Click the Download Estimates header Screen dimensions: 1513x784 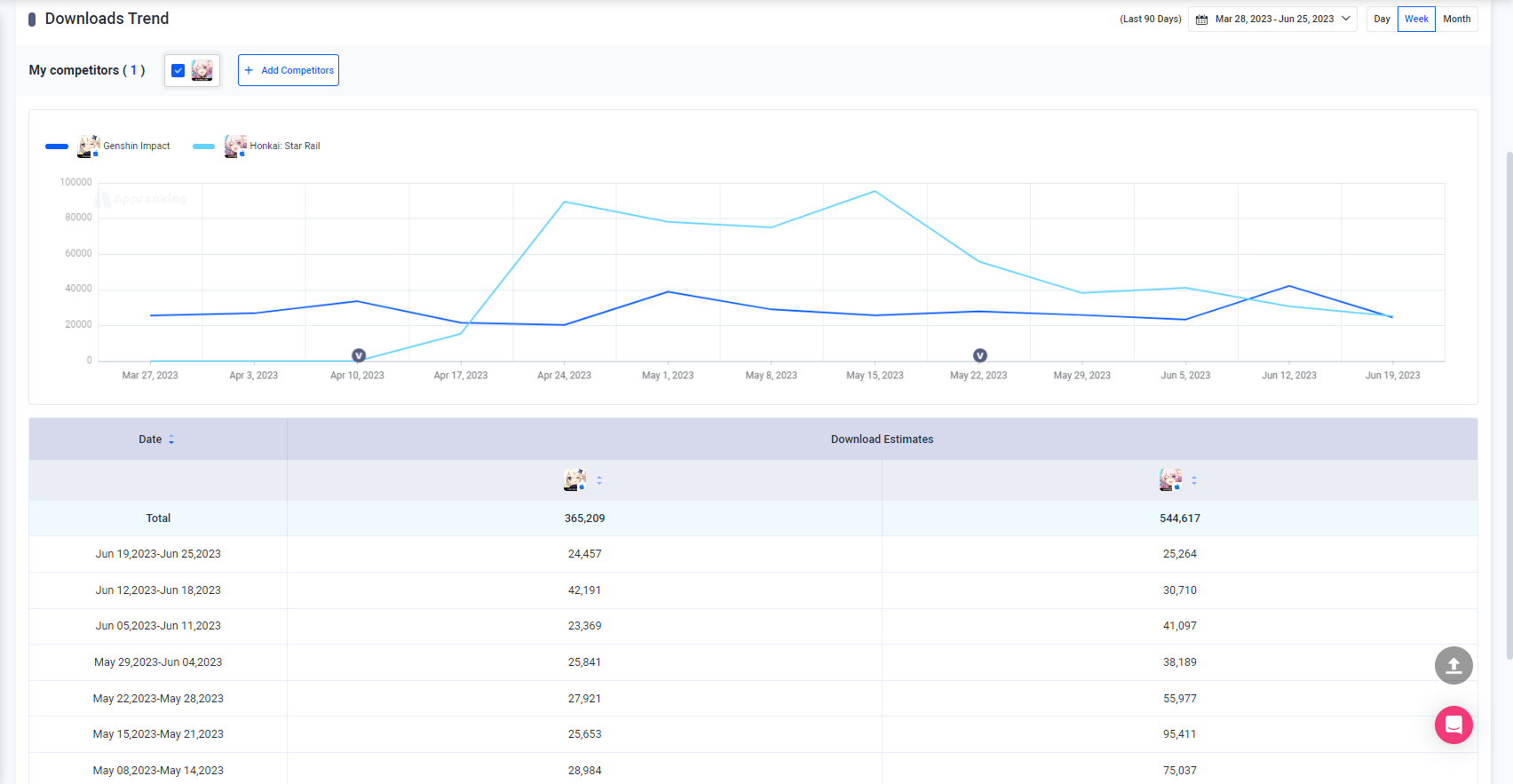[882, 440]
